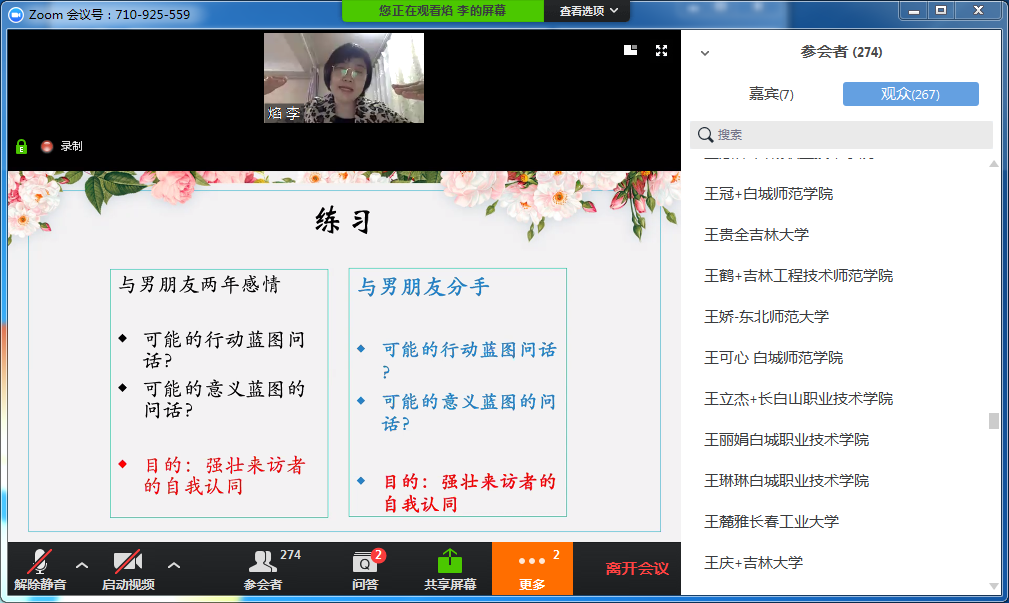The height and width of the screenshot is (603, 1009).
Task: Select participant 王娇-东北师范大学
Action: 766,317
